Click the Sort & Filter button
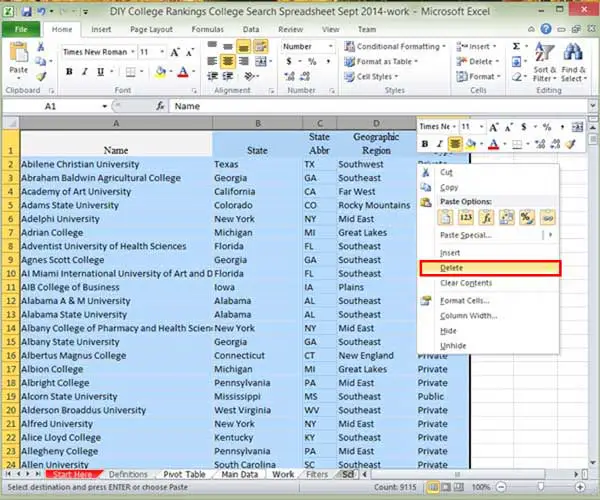This screenshot has height=500, width=600. click(x=545, y=61)
